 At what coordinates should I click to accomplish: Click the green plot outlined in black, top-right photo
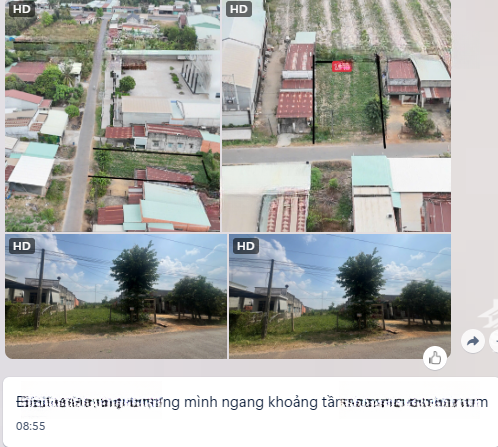[x=347, y=100]
